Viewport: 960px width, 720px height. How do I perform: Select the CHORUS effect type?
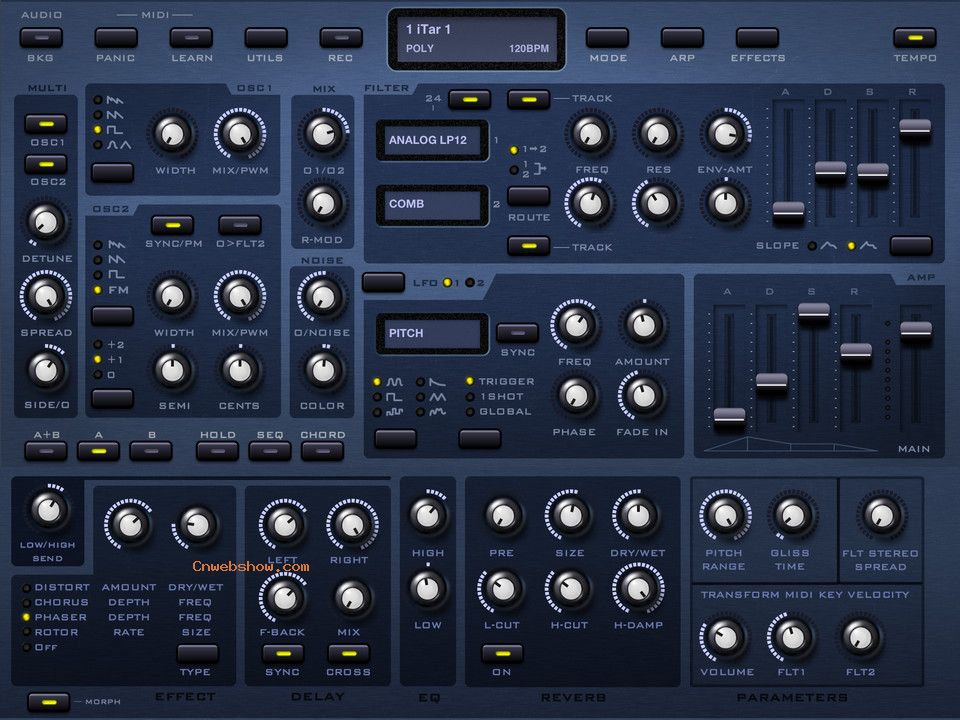27,602
